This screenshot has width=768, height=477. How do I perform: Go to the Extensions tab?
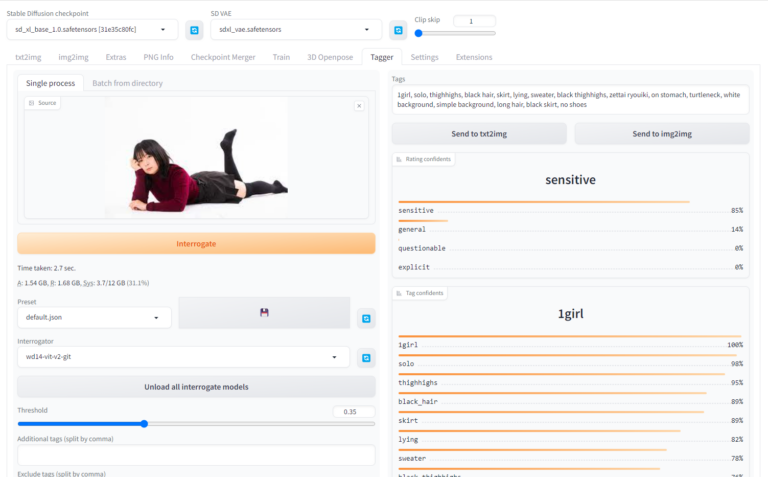[x=474, y=57]
